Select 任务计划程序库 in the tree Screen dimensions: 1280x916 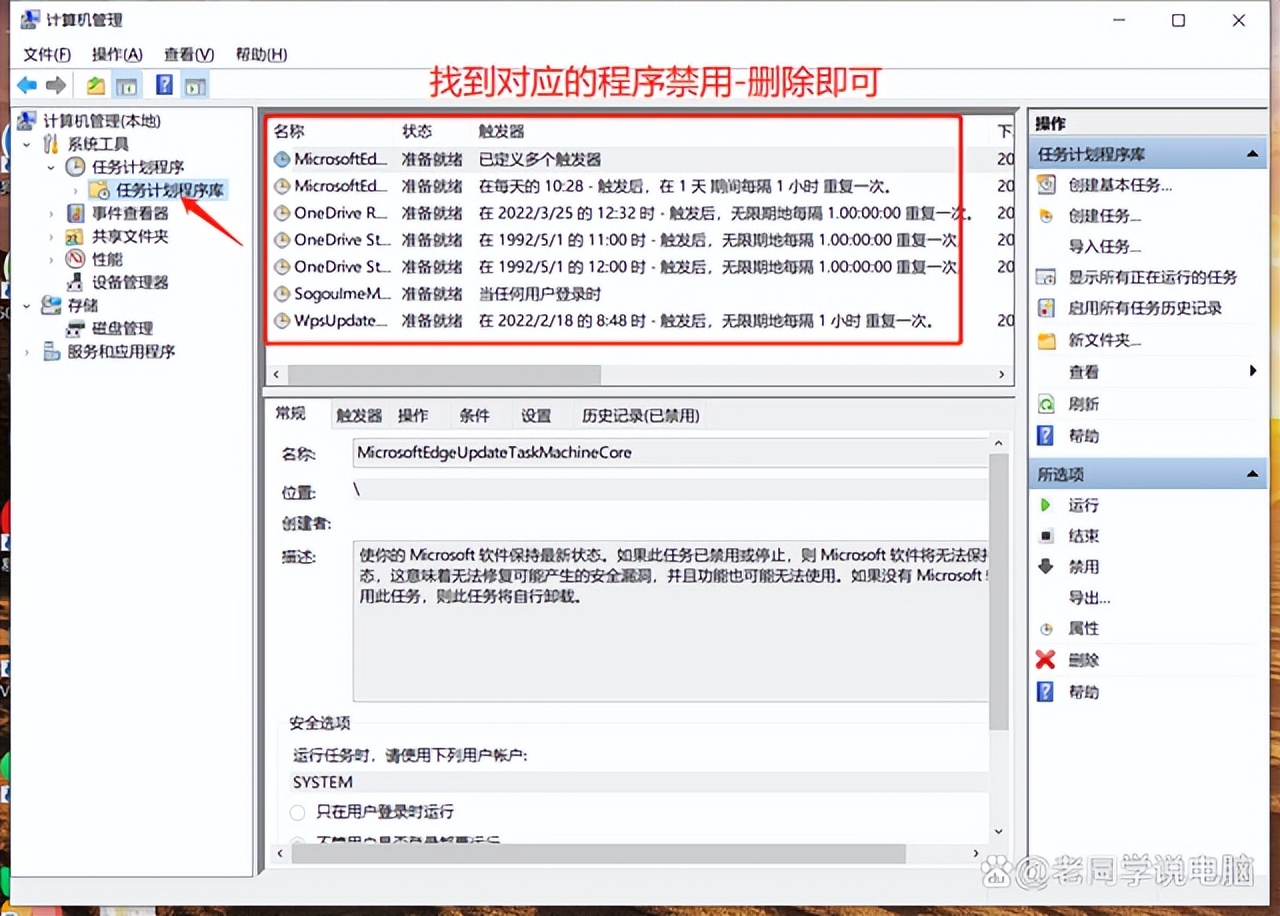170,190
